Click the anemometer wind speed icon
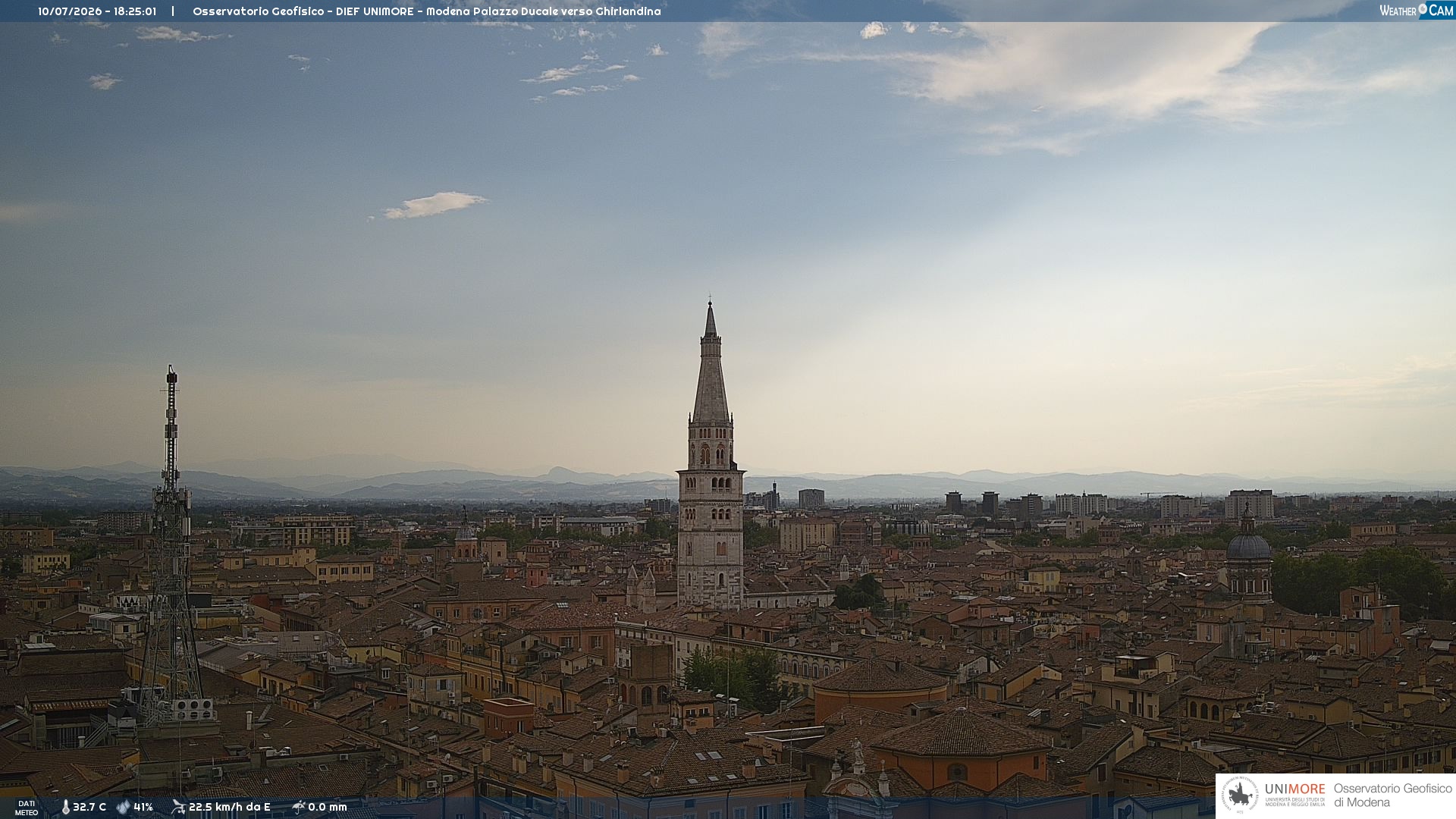The height and width of the screenshot is (819, 1456). coord(178,807)
